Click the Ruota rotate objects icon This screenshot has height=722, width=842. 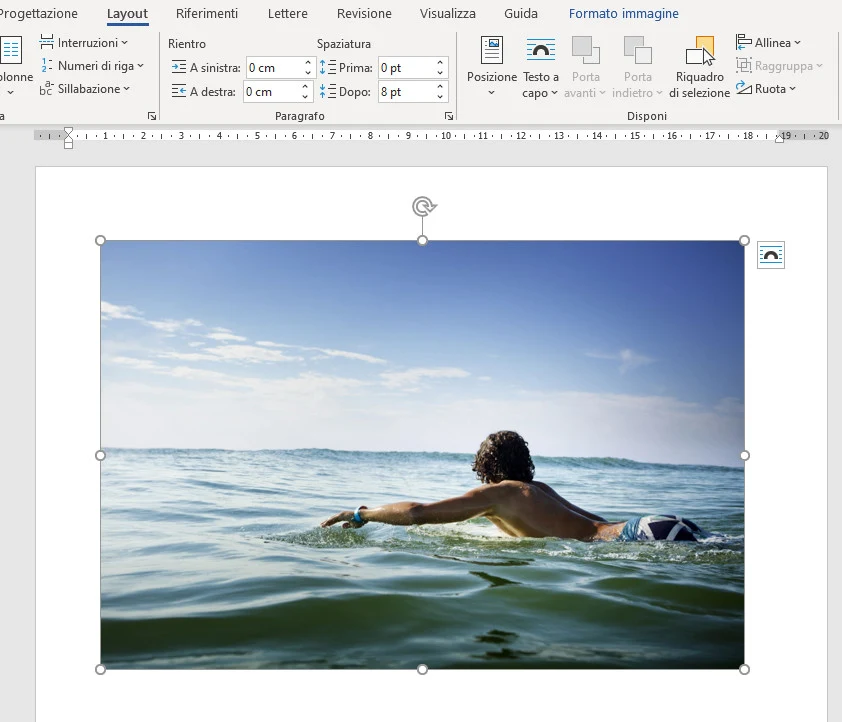(x=744, y=89)
